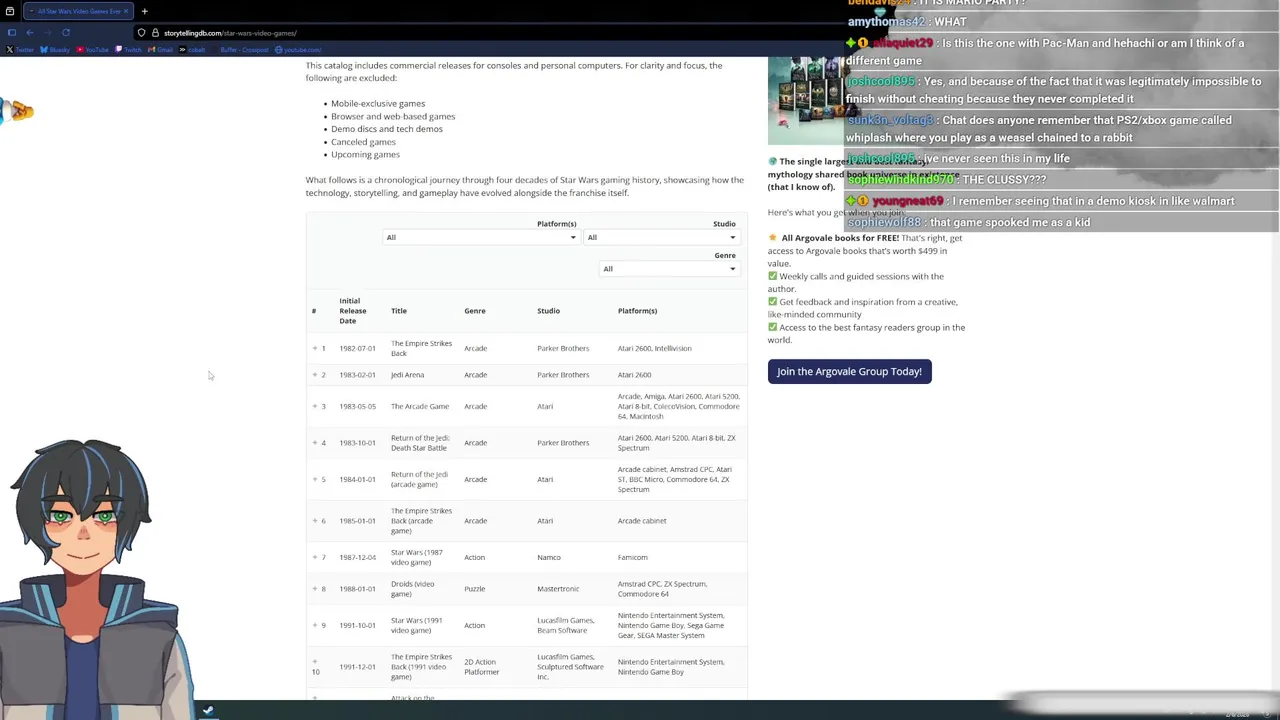Click the Famicom platform cell
The image size is (1280, 720).
tap(633, 557)
